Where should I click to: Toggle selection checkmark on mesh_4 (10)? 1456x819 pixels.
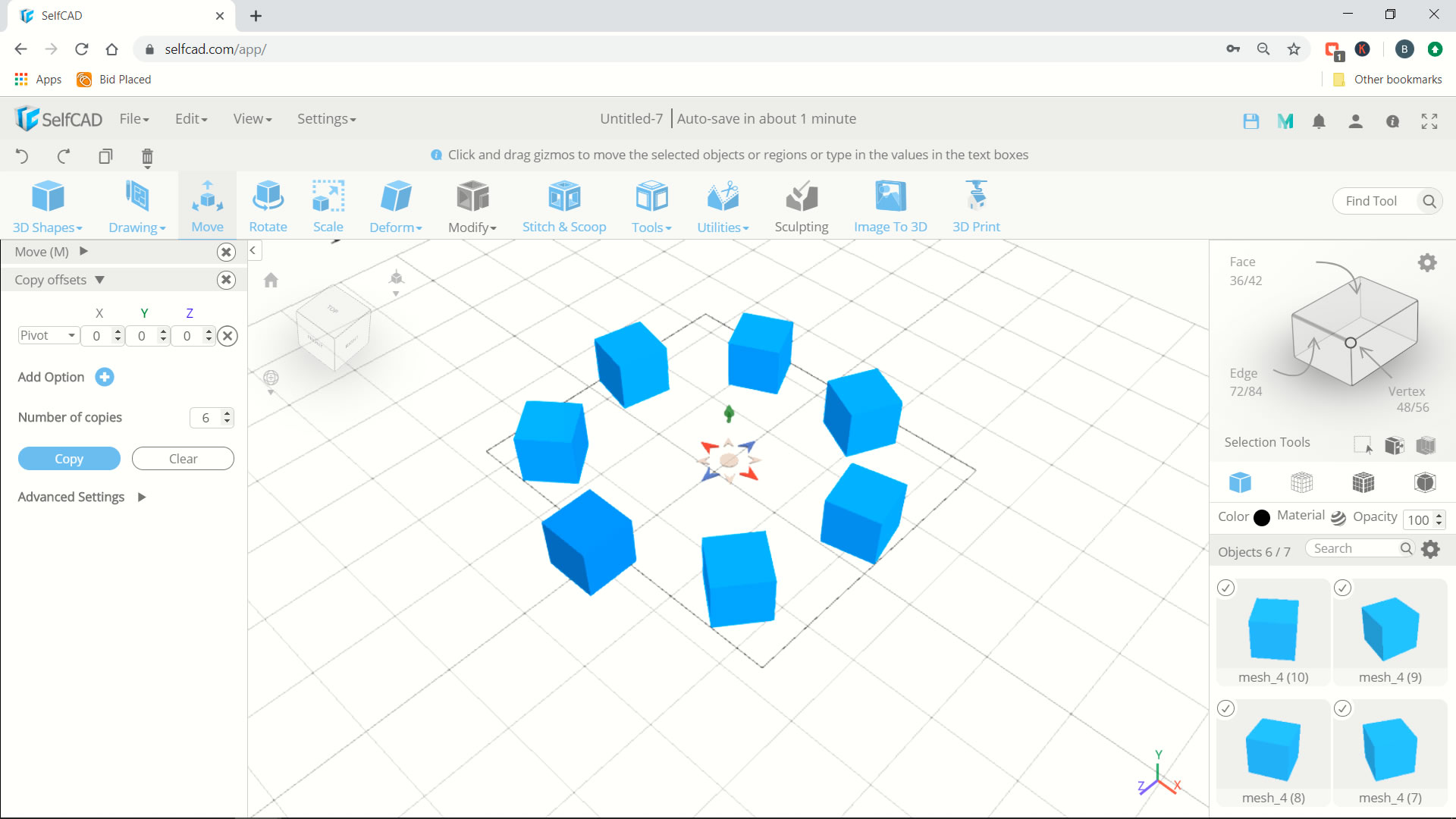pos(1226,588)
